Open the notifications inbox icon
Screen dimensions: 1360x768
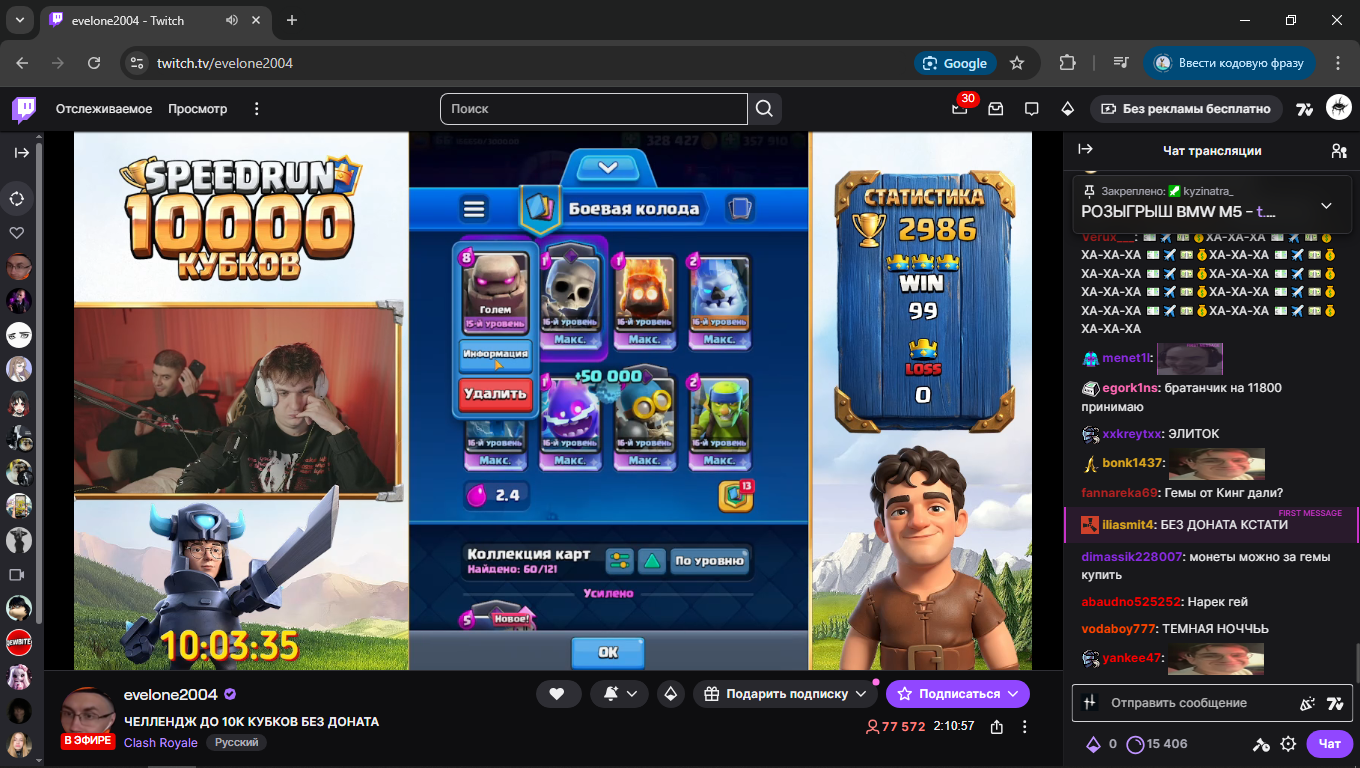(x=995, y=109)
